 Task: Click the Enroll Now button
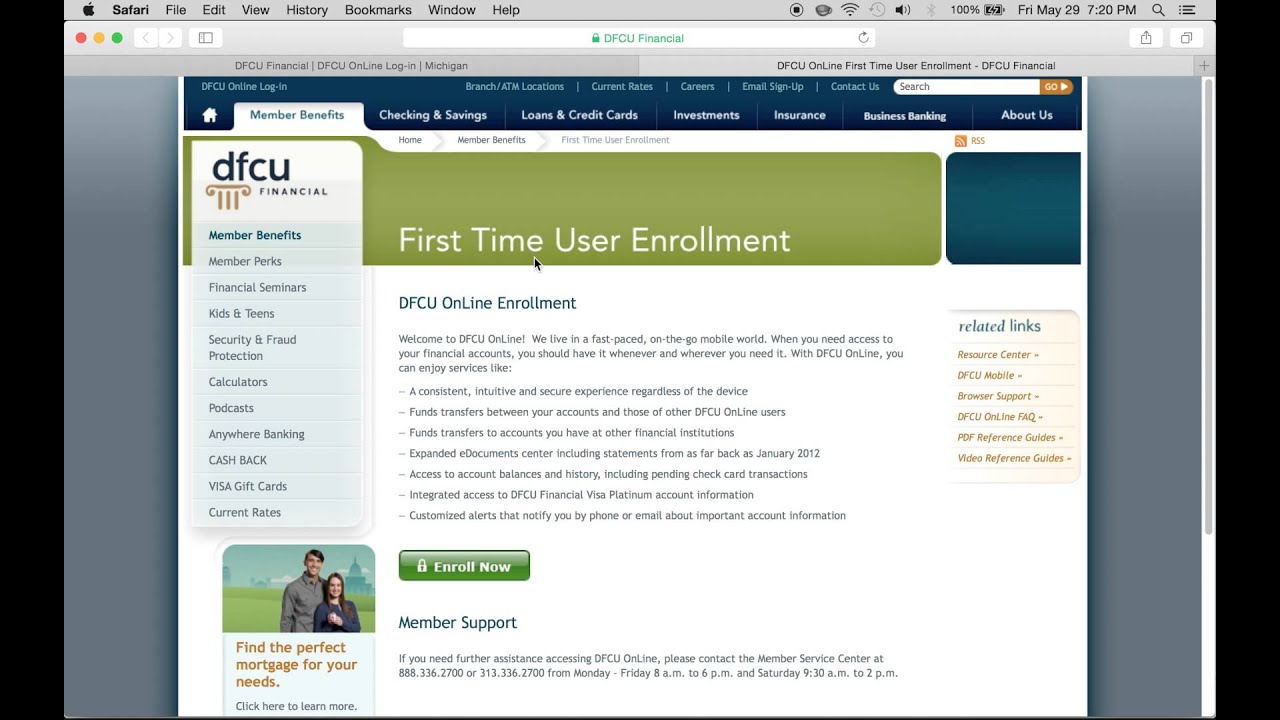[x=464, y=566]
